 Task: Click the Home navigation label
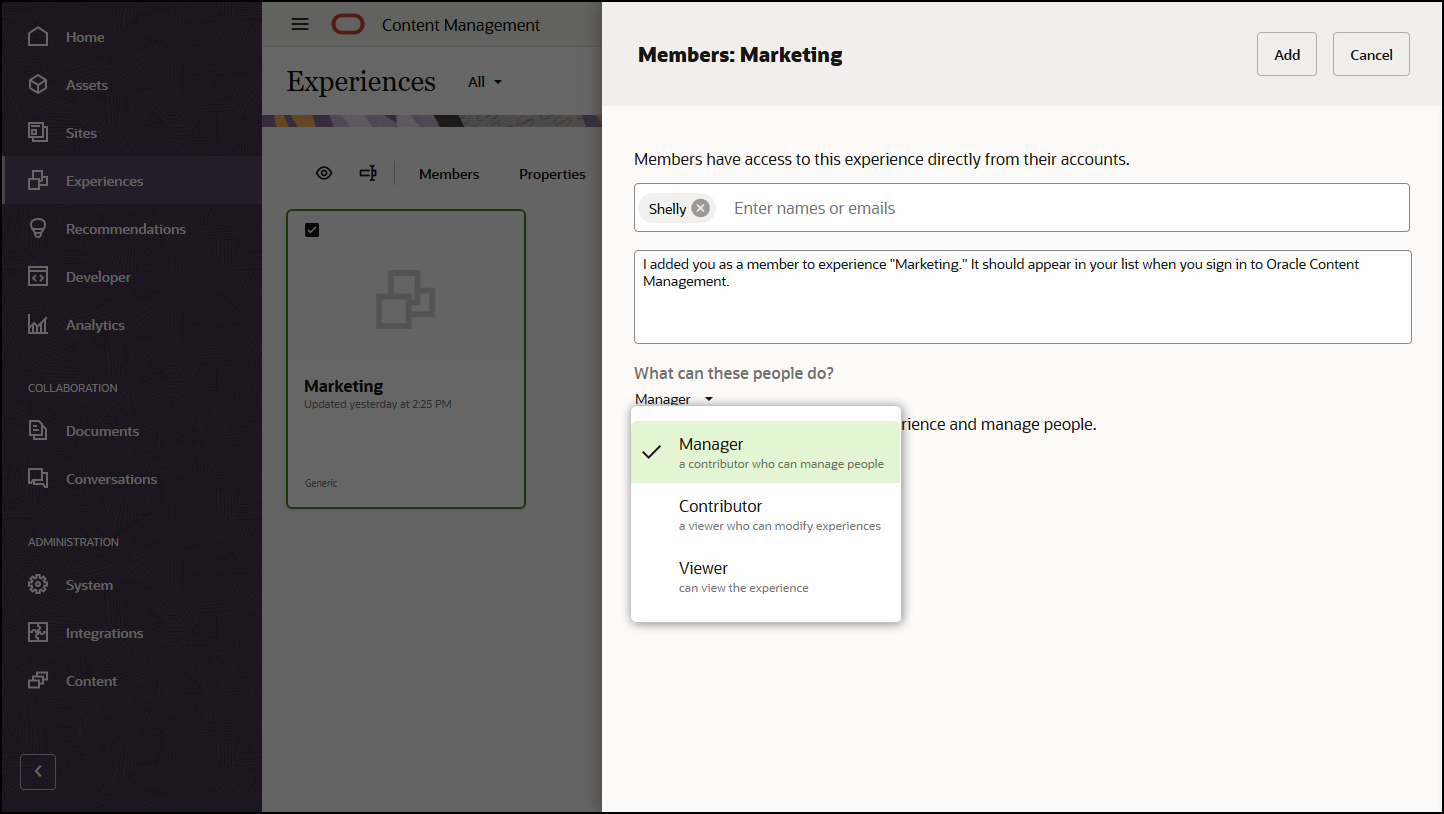pyautogui.click(x=85, y=37)
